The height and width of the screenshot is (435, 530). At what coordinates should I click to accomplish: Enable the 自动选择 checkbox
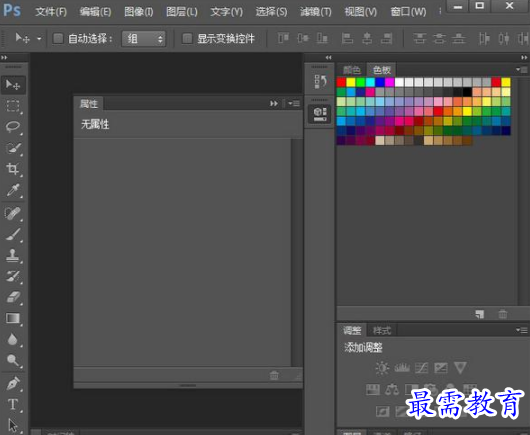click(58, 39)
